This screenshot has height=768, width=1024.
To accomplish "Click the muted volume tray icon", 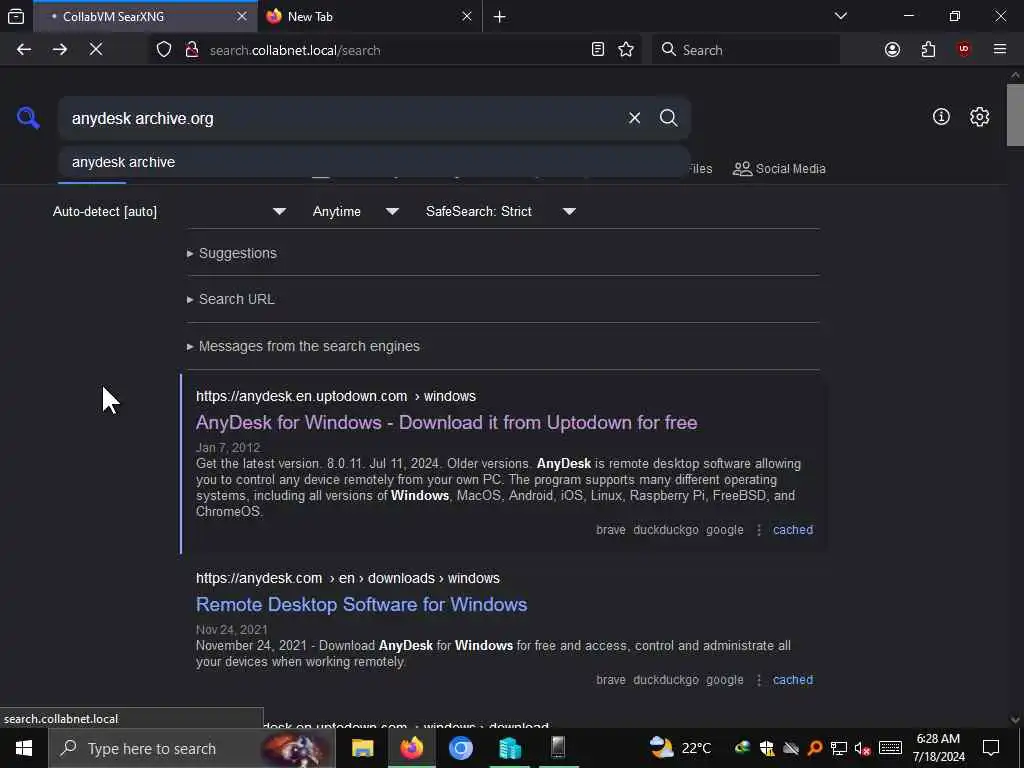I will (x=862, y=748).
